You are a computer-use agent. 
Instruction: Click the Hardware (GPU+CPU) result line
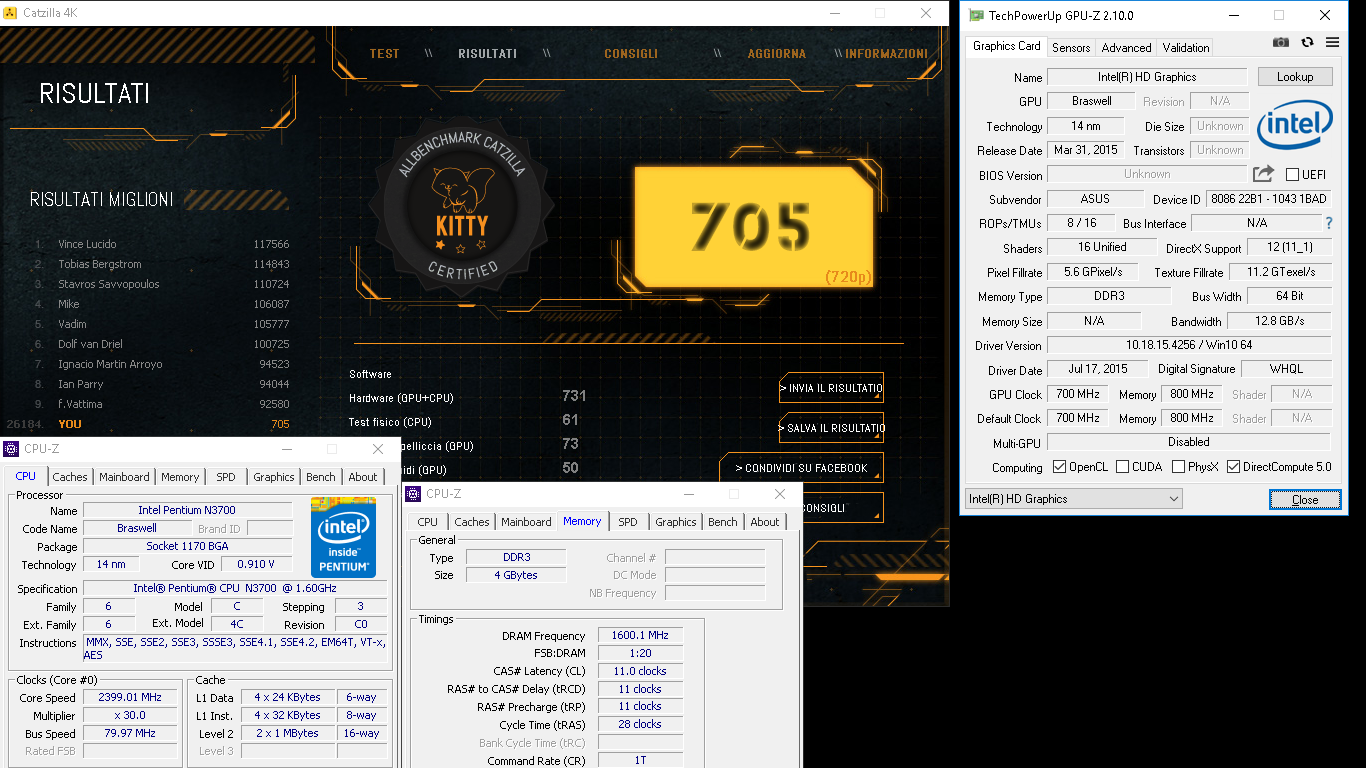tap(468, 398)
